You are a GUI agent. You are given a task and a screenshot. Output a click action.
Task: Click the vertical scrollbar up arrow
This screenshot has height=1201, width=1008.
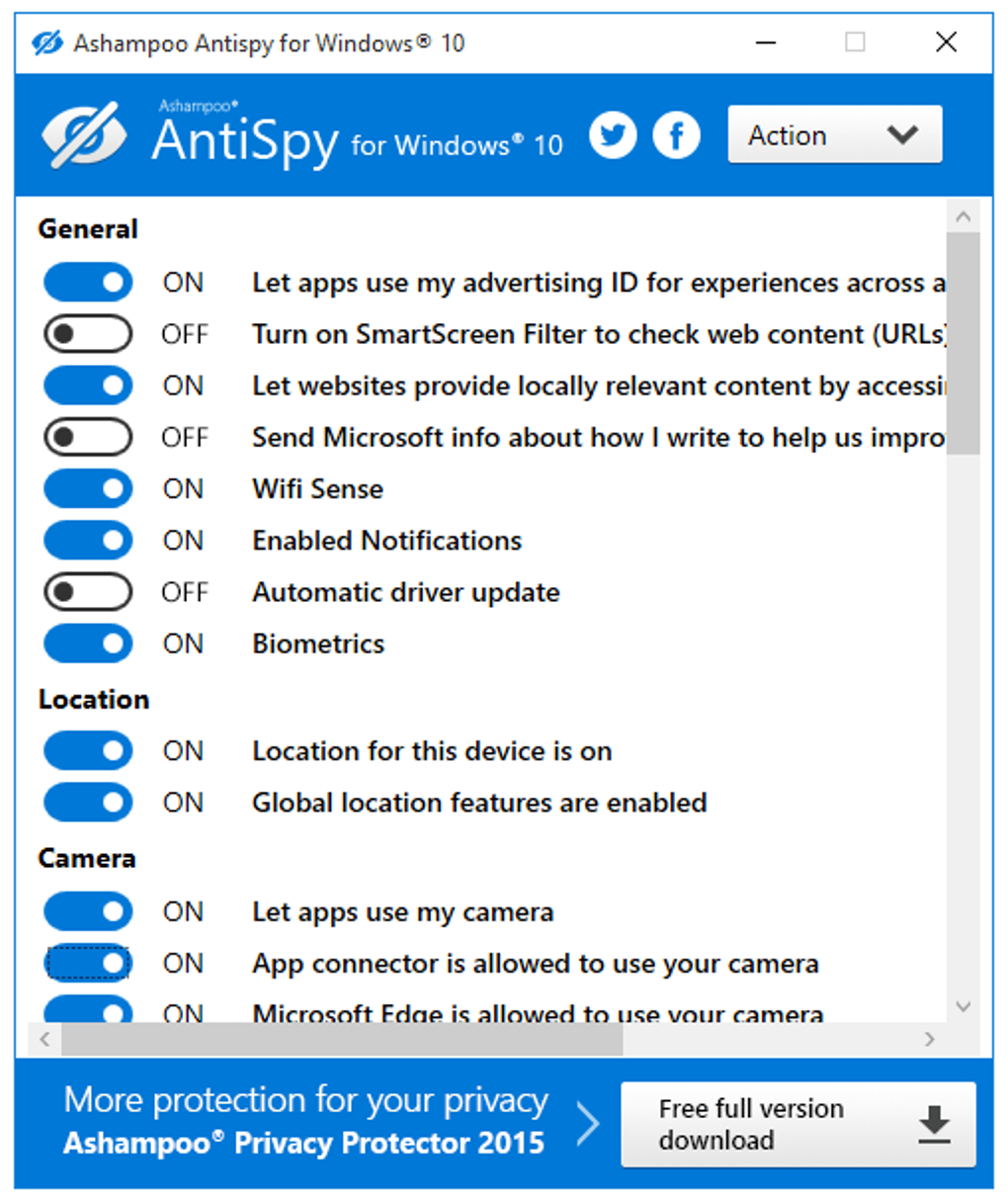point(964,216)
